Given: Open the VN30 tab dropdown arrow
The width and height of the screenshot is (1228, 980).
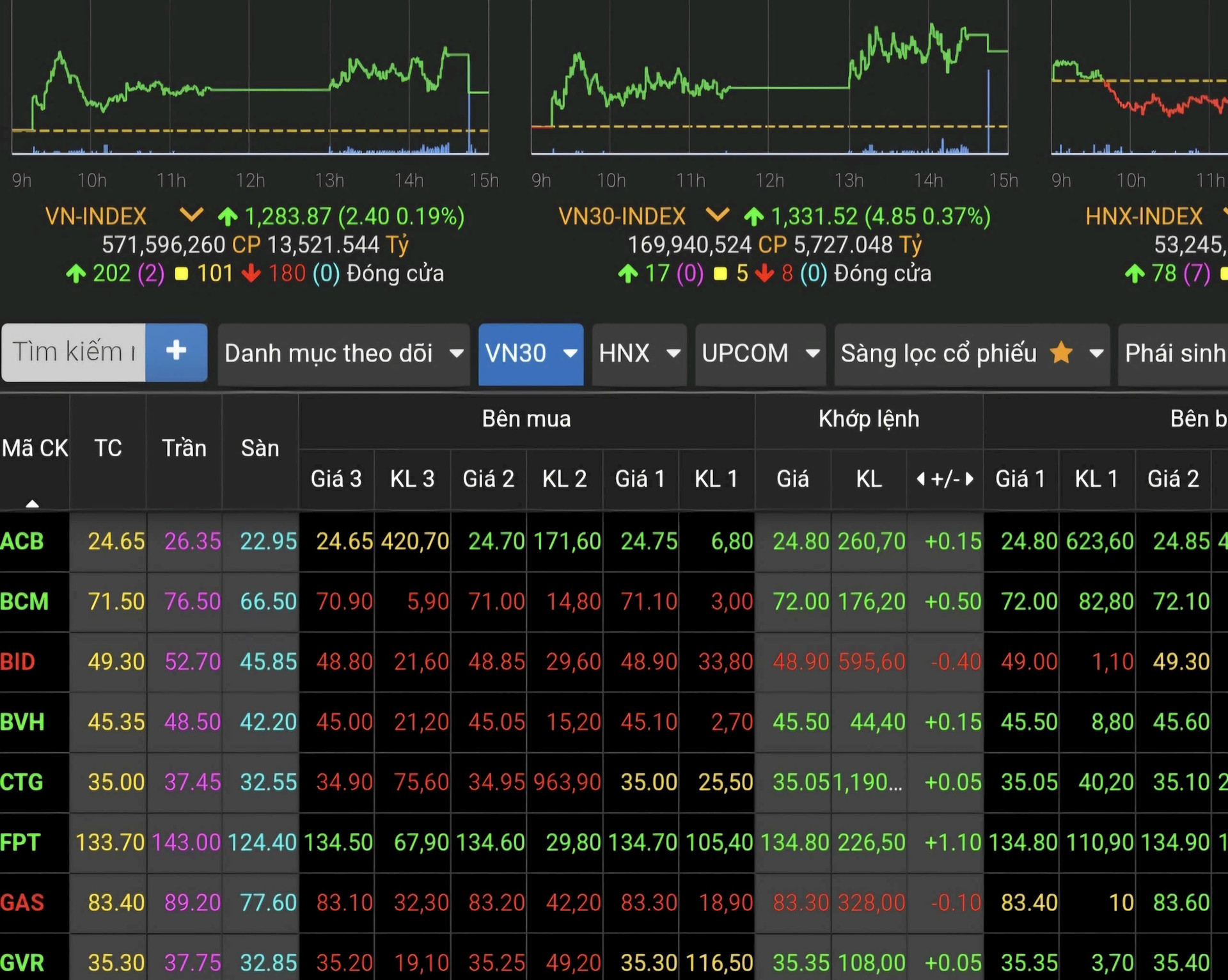Looking at the screenshot, I should (571, 353).
